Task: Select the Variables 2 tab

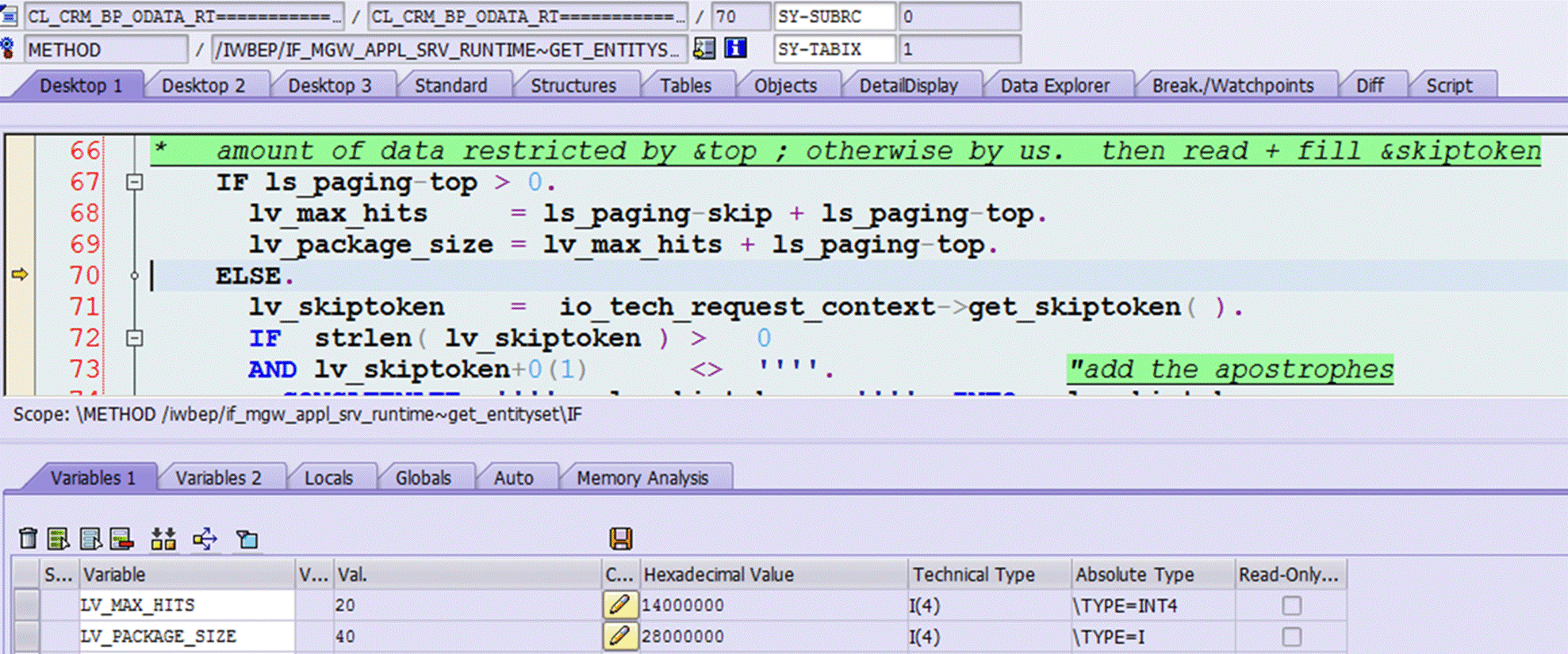Action: pos(218,478)
